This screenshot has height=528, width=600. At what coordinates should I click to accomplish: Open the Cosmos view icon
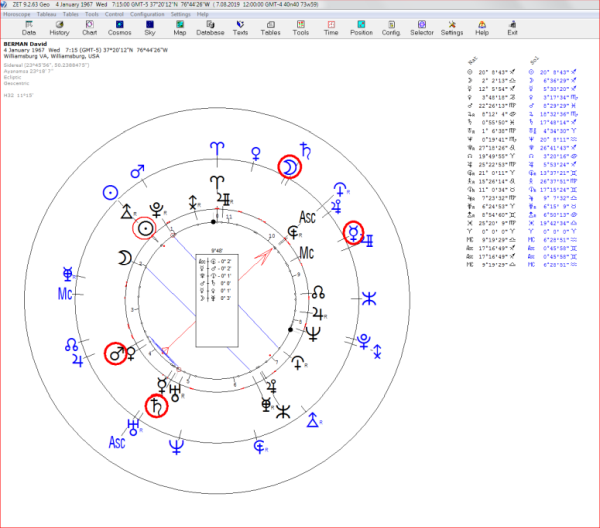[x=119, y=28]
